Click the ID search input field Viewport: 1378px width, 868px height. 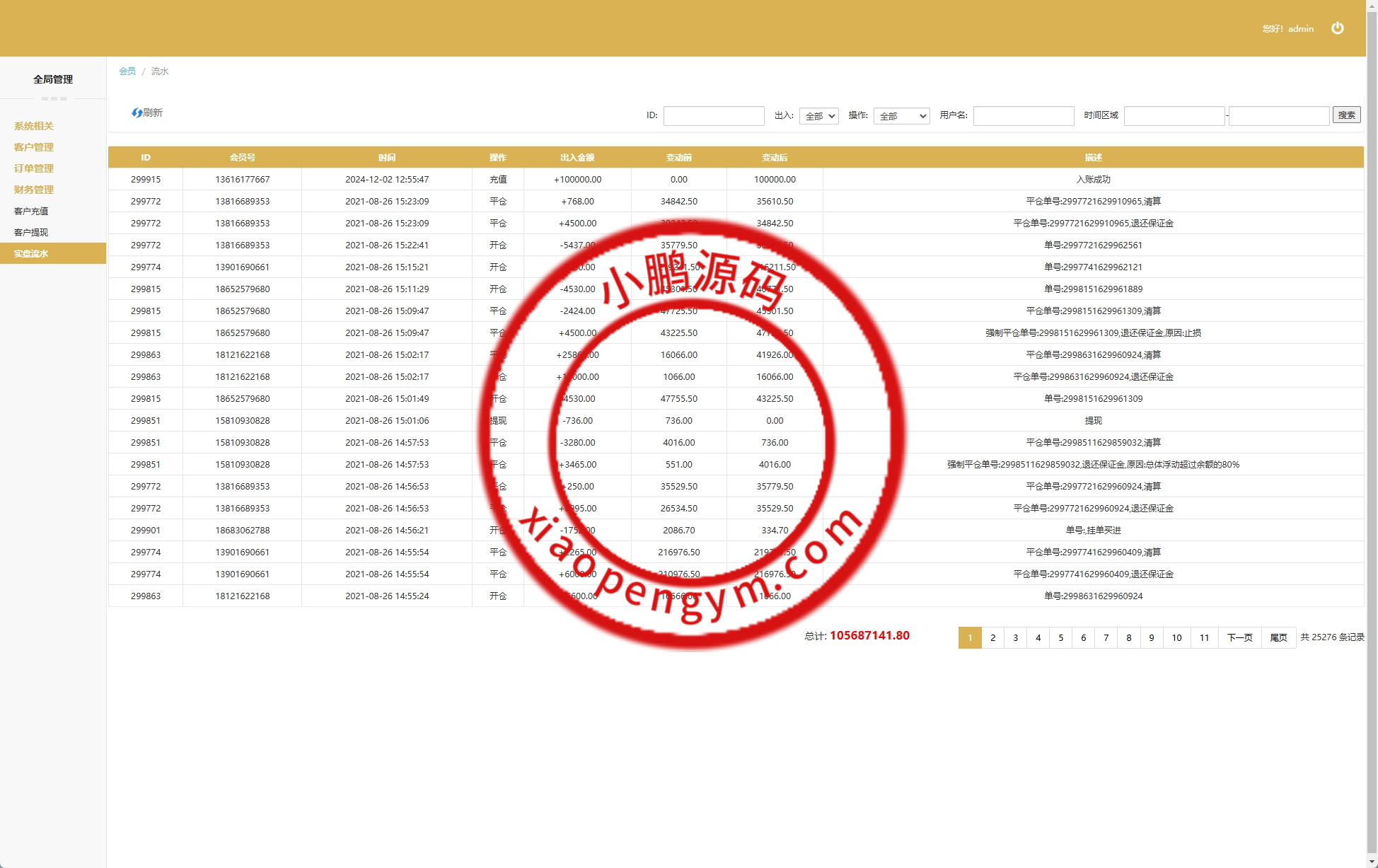[713, 116]
